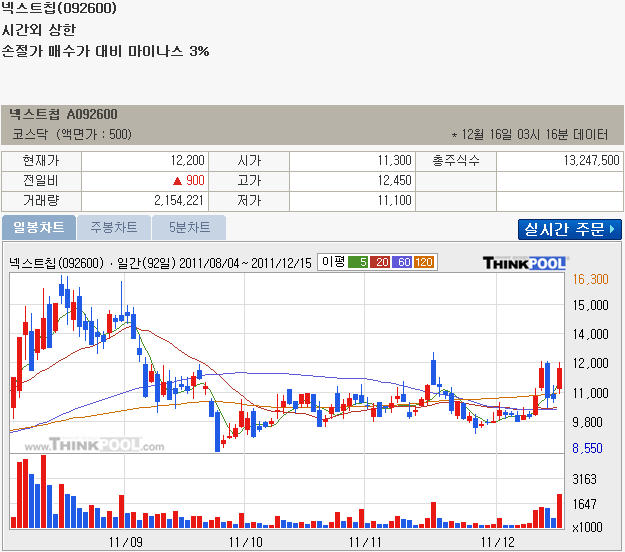Click the 전일비 change value 900
This screenshot has width=625, height=552.
point(195,181)
